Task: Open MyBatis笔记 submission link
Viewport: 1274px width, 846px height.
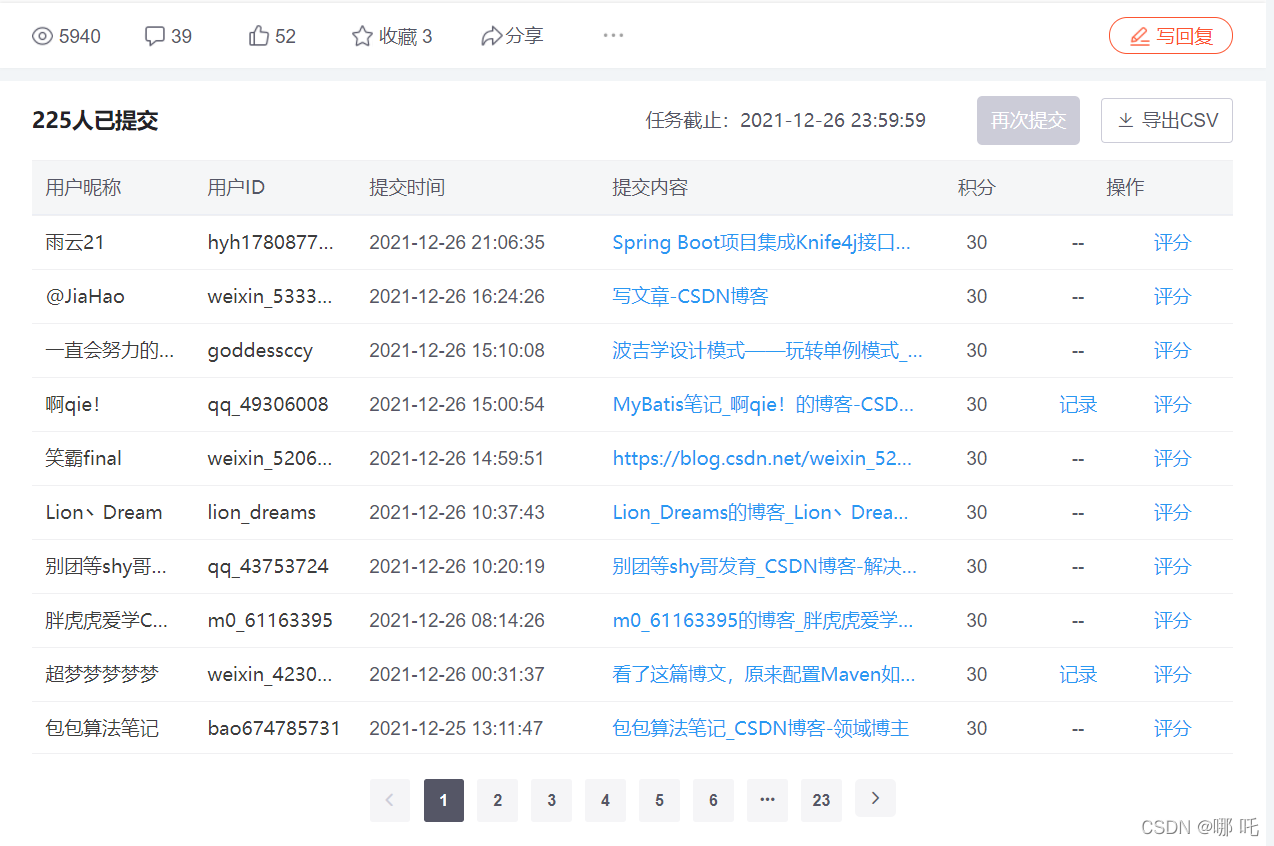Action: pos(762,405)
